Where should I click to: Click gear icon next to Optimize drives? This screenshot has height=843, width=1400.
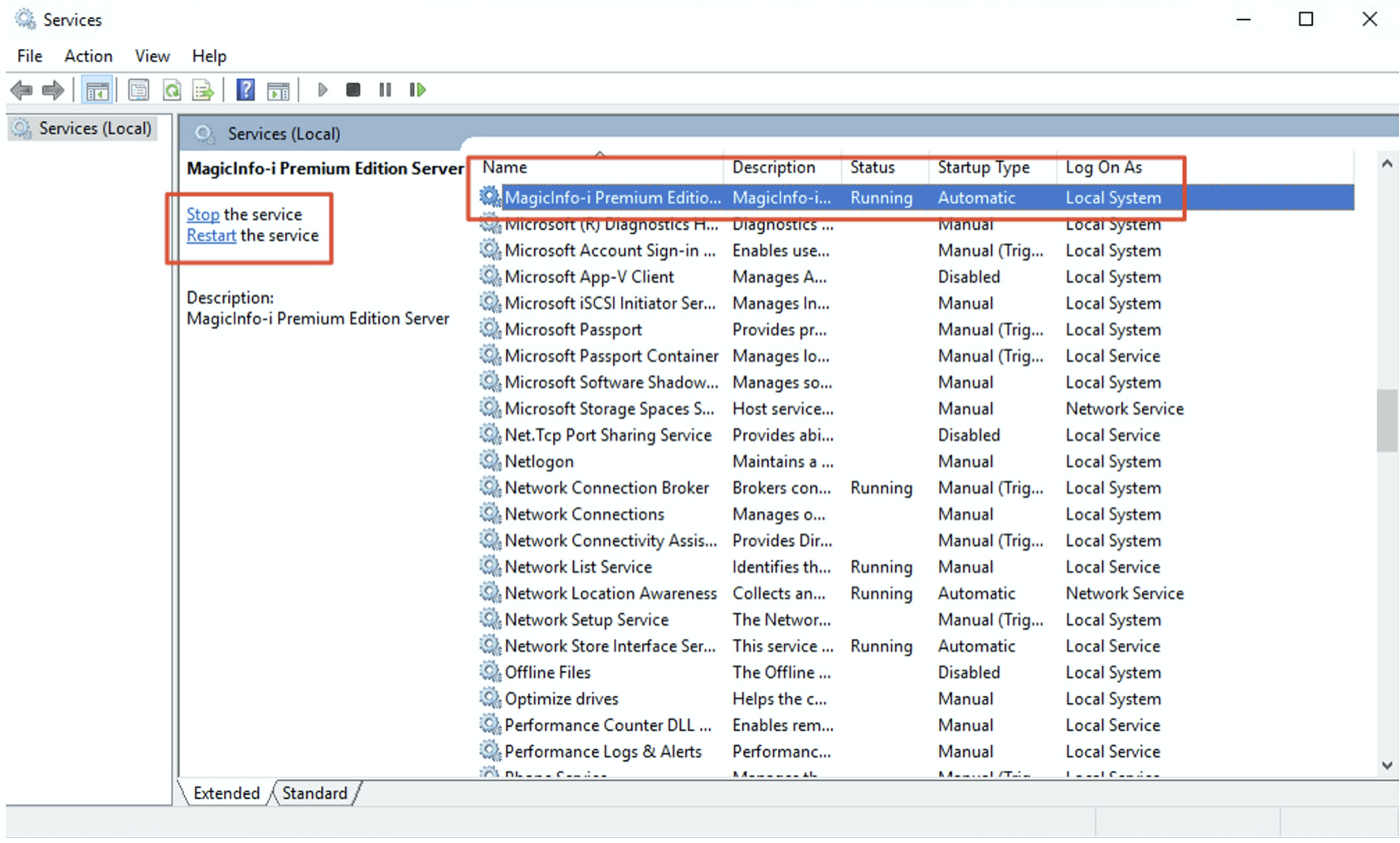click(490, 699)
